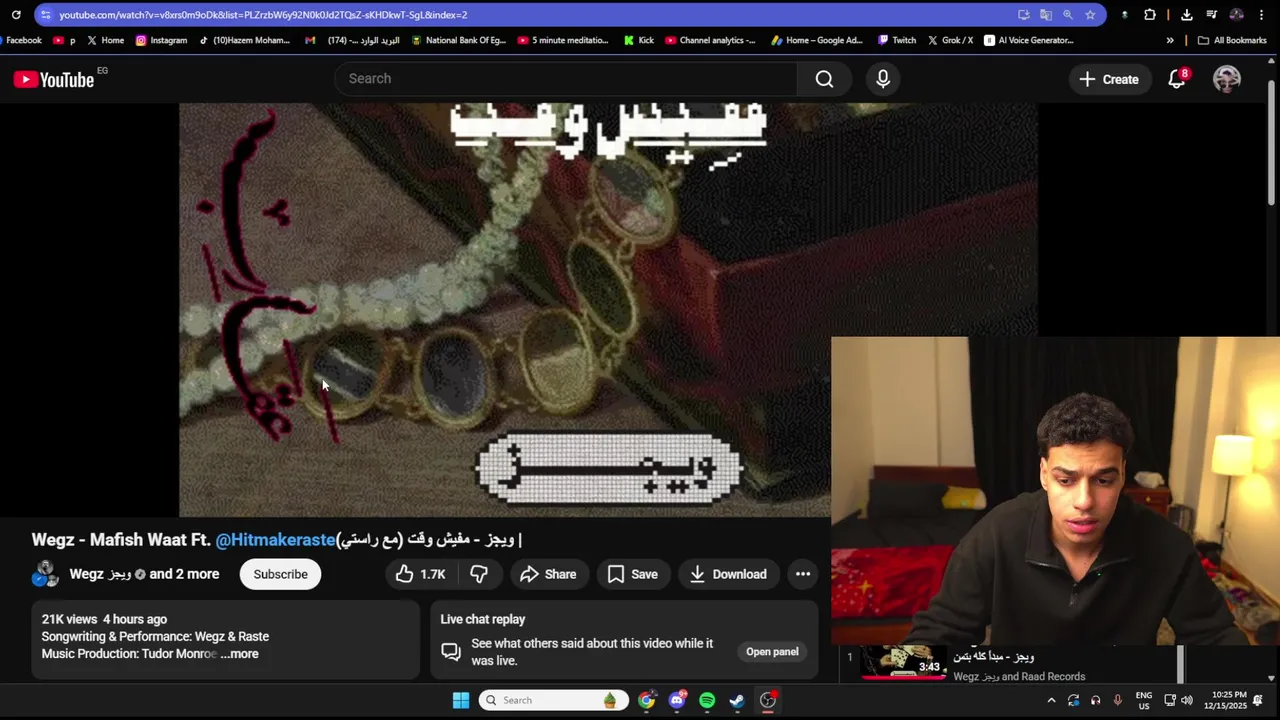Click the YouTube search field
Image resolution: width=1280 pixels, height=720 pixels.
(x=566, y=79)
